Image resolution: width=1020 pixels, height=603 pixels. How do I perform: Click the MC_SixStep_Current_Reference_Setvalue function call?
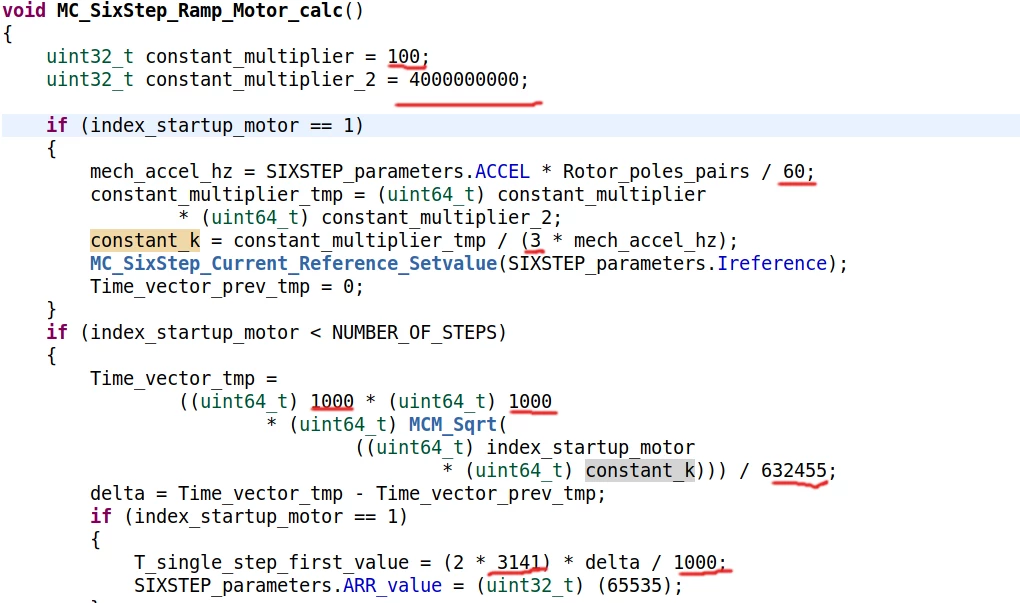[293, 263]
